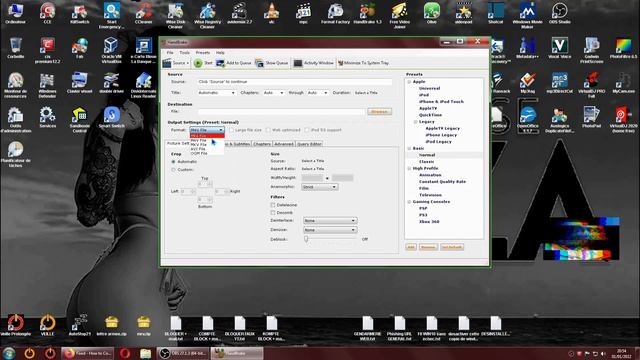640x360 pixels.
Task: Open the Title dropdown set to Automatic
Action: tap(216, 93)
